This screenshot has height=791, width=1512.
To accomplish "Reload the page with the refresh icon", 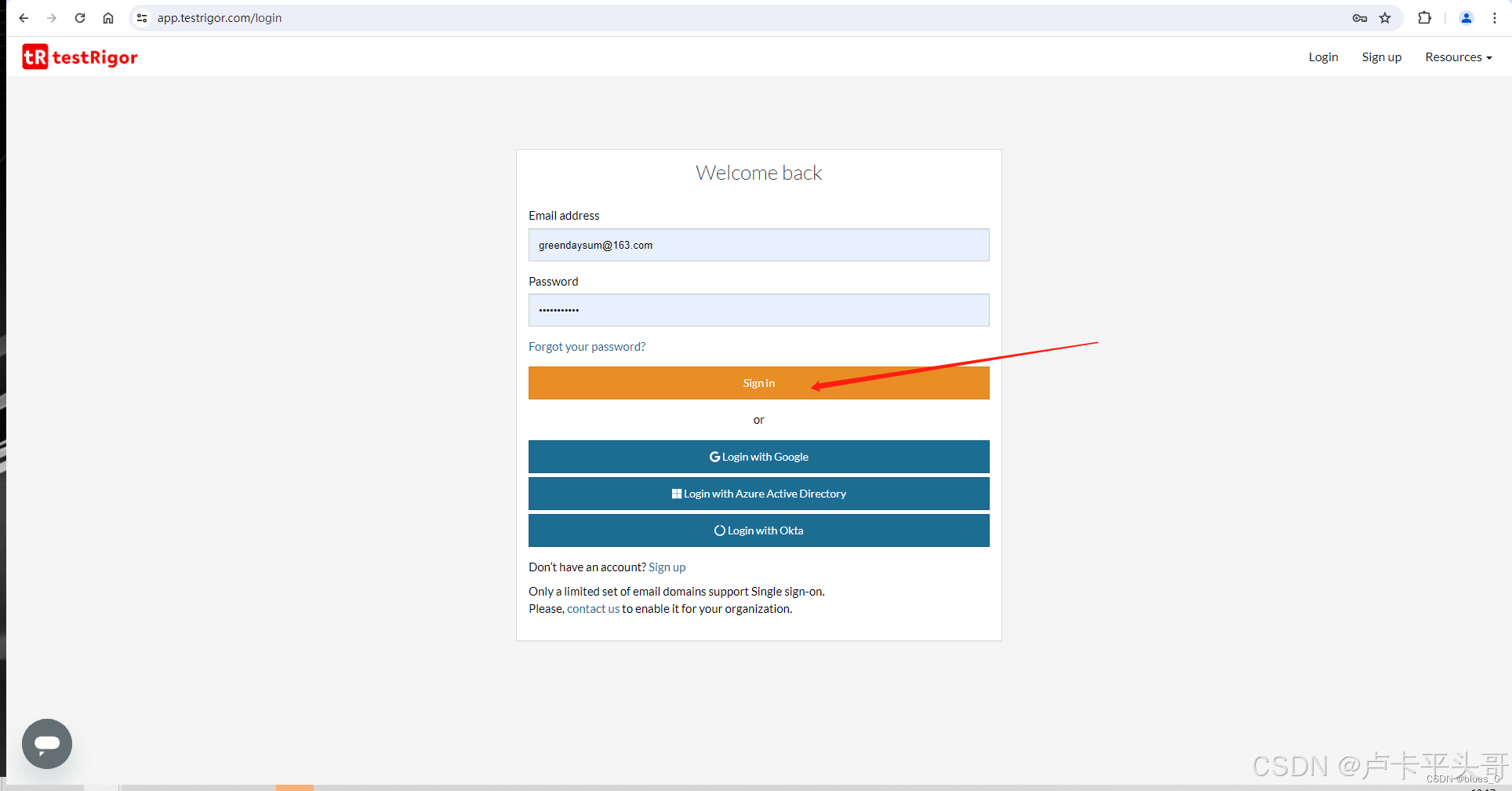I will point(80,18).
